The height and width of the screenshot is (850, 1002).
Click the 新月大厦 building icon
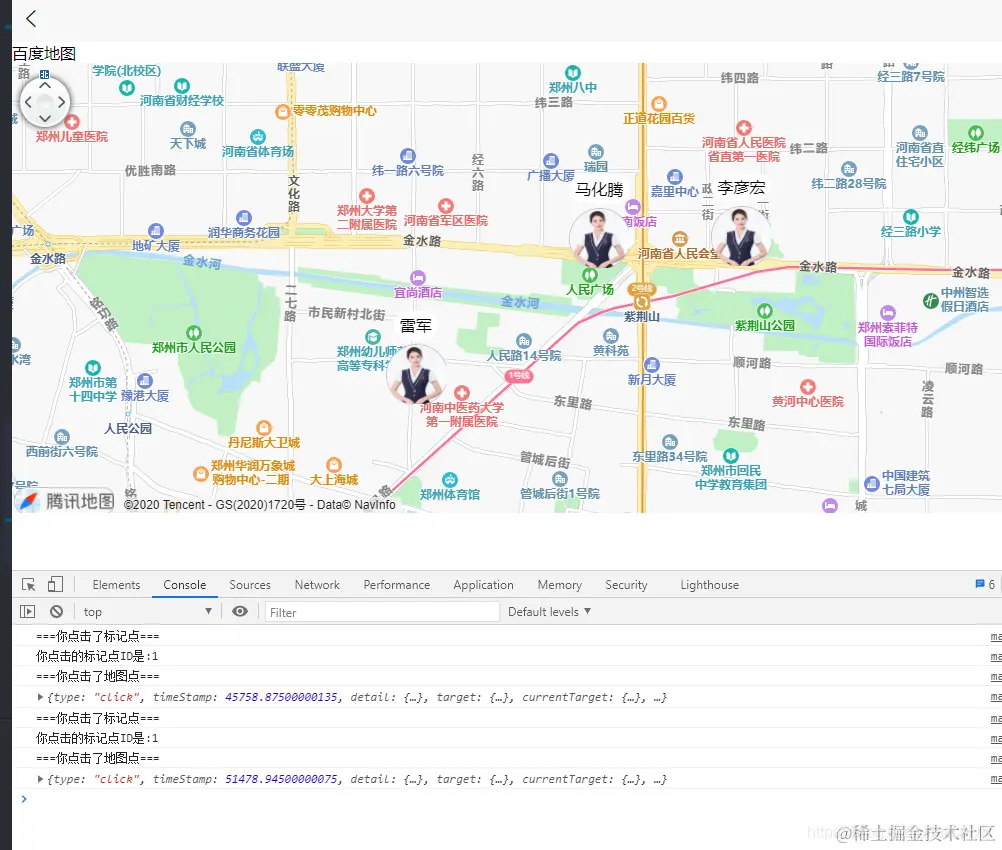pos(651,365)
